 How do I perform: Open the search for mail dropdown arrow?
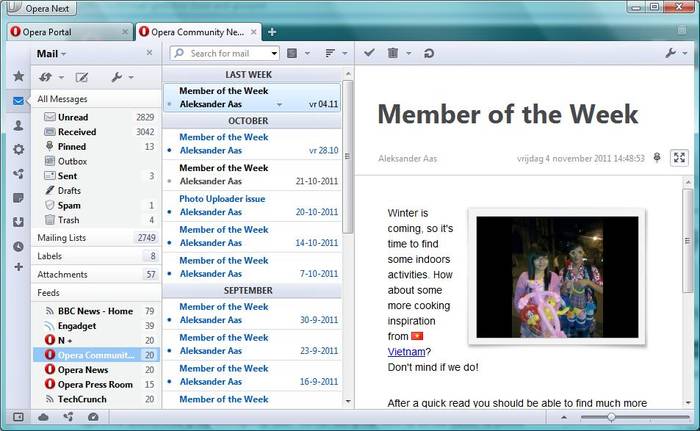(x=272, y=53)
